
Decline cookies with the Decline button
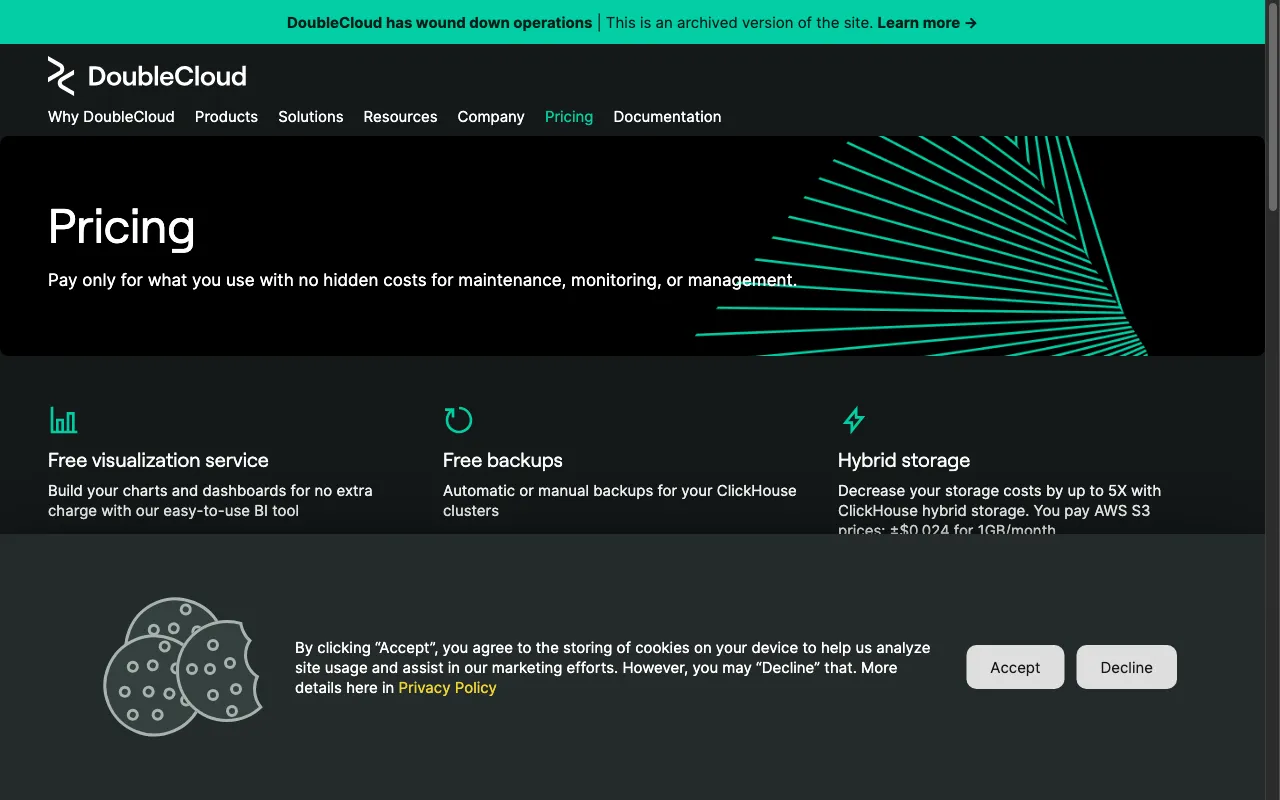tap(1126, 667)
